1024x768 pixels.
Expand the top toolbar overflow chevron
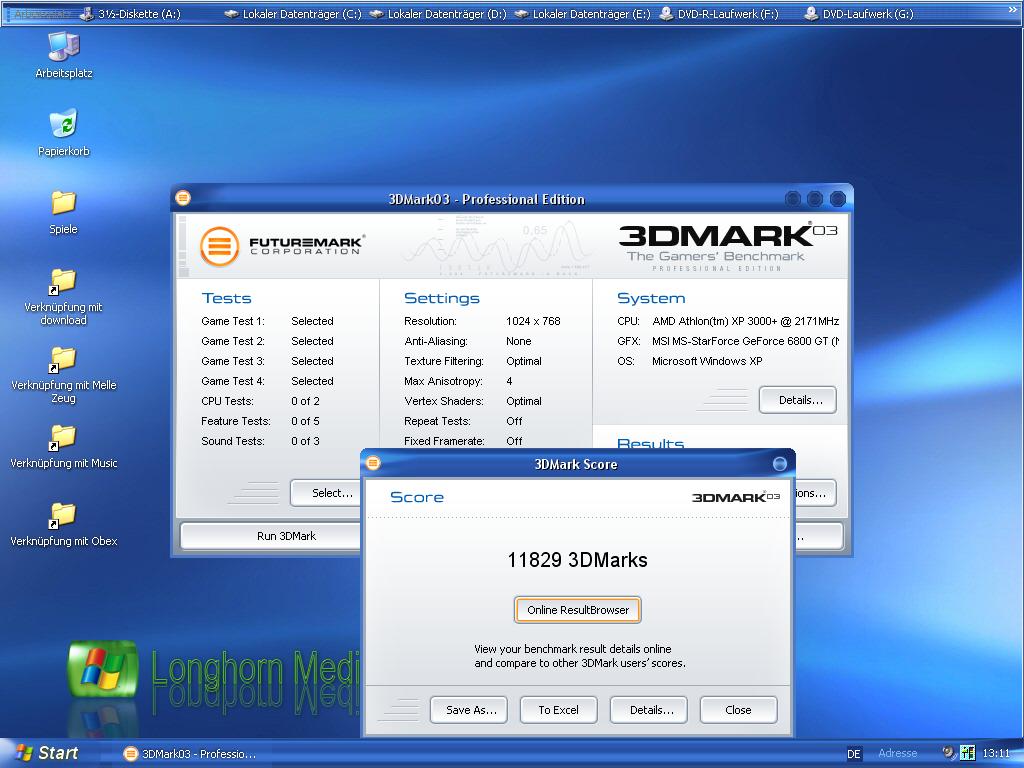[1013, 10]
